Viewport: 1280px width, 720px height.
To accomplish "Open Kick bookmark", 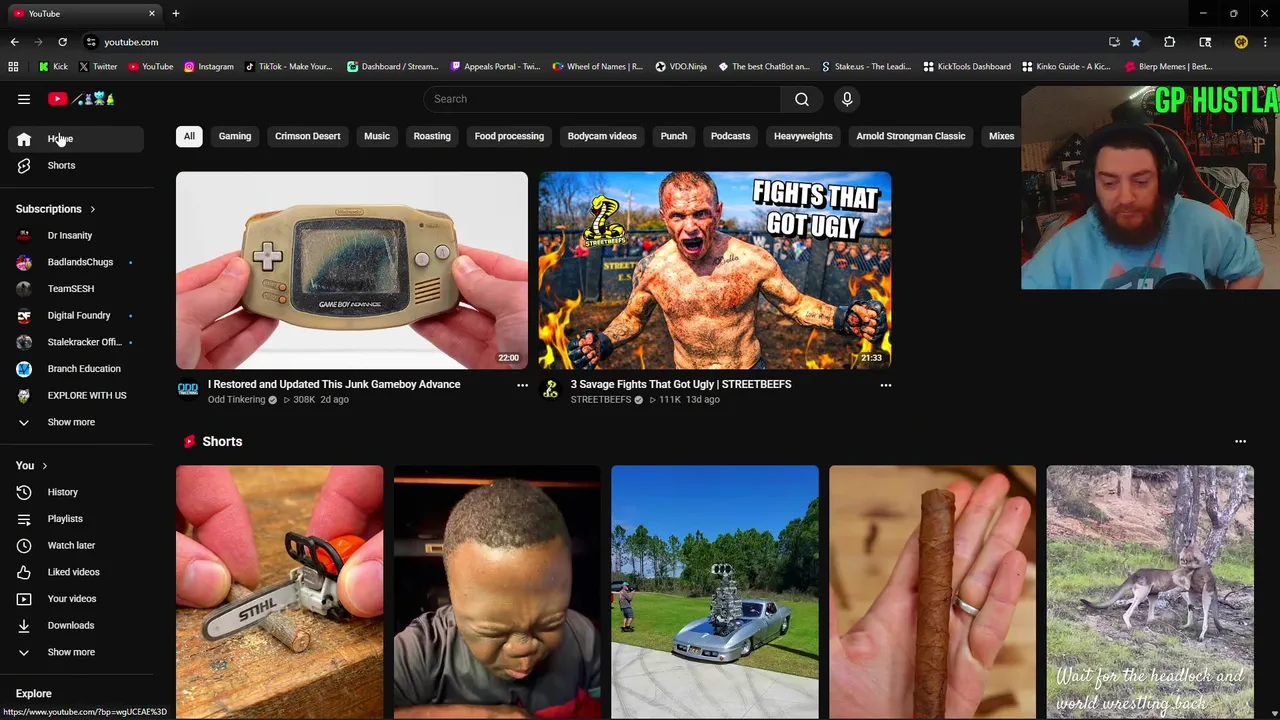I will coord(53,67).
